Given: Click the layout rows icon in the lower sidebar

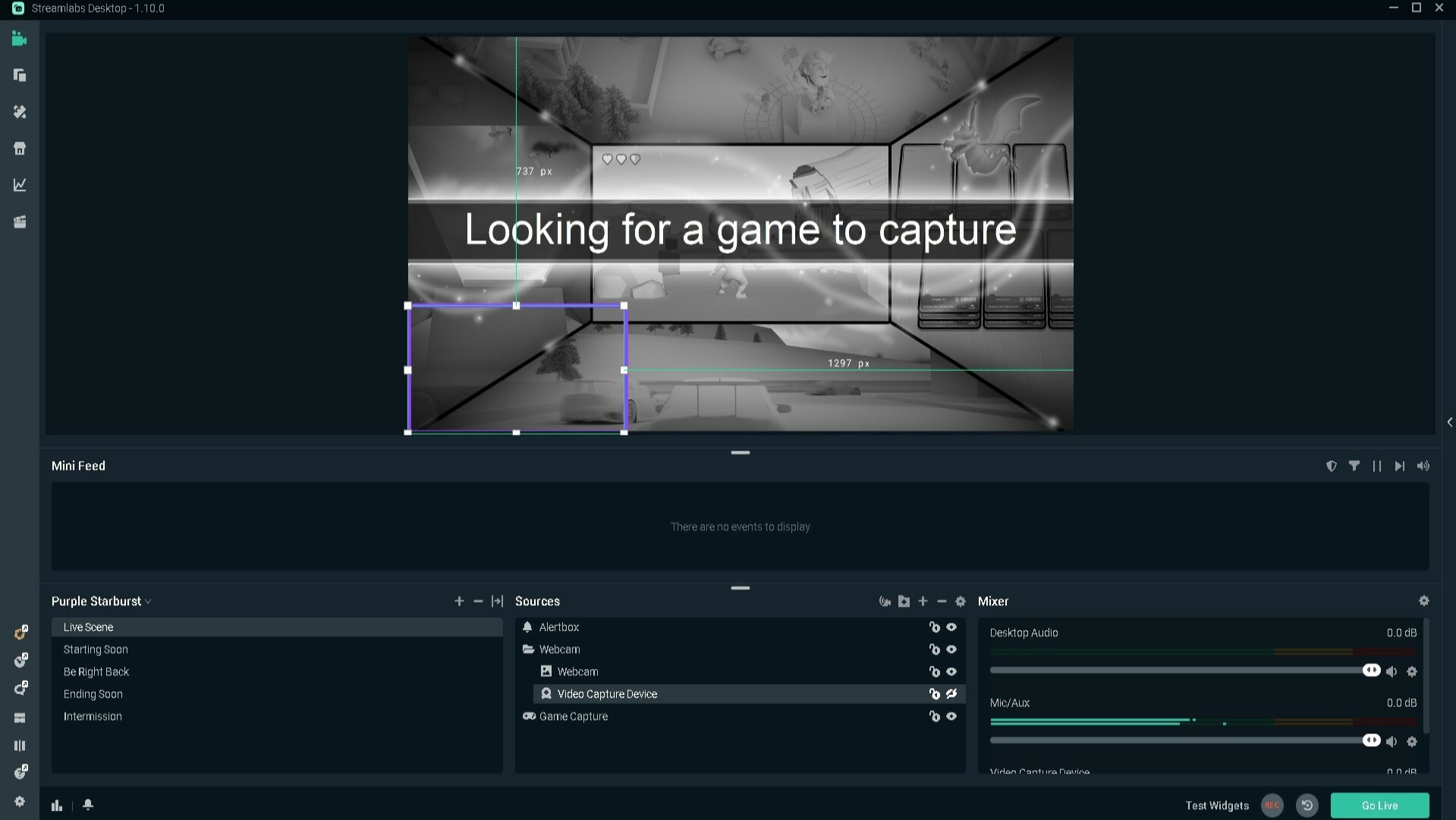Looking at the screenshot, I should (x=20, y=718).
